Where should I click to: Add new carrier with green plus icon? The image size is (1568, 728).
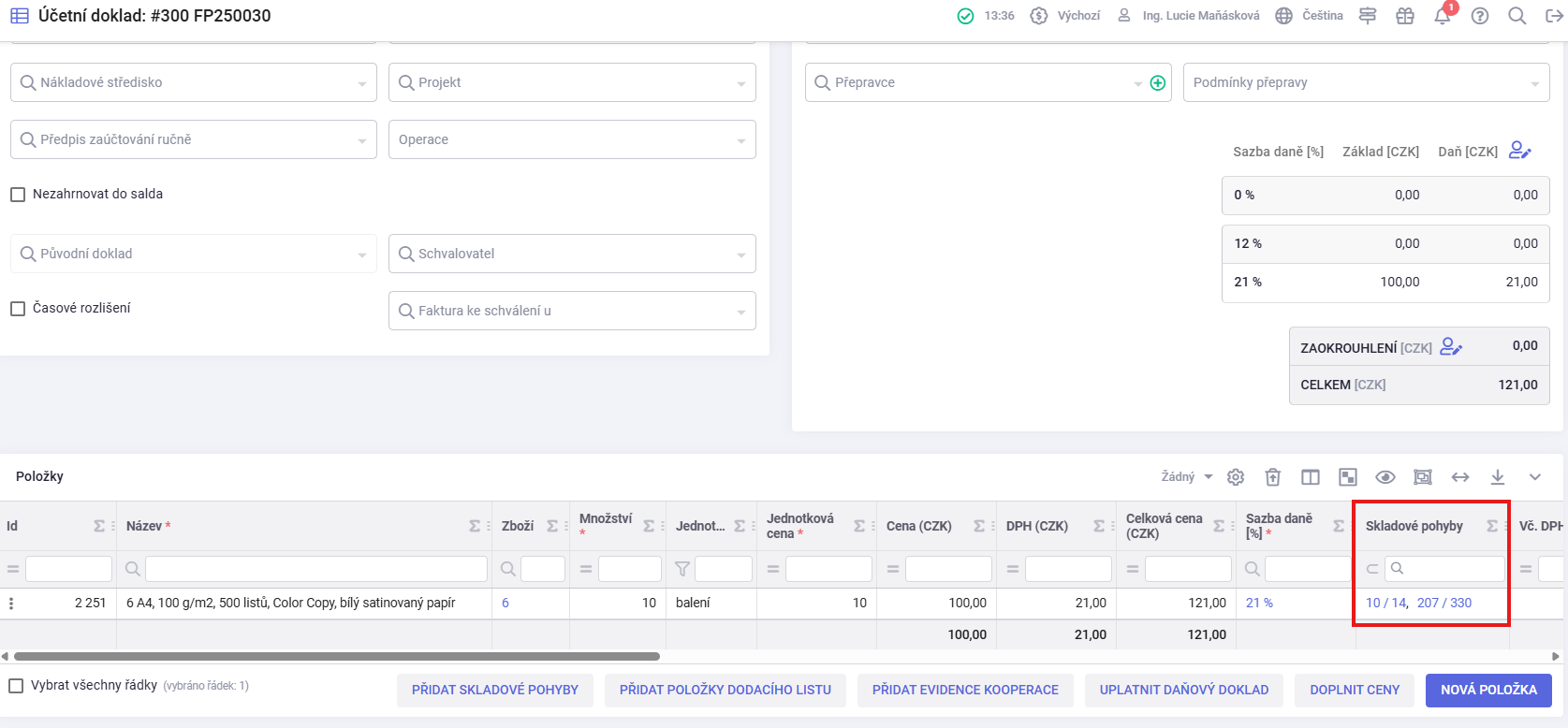(1157, 82)
